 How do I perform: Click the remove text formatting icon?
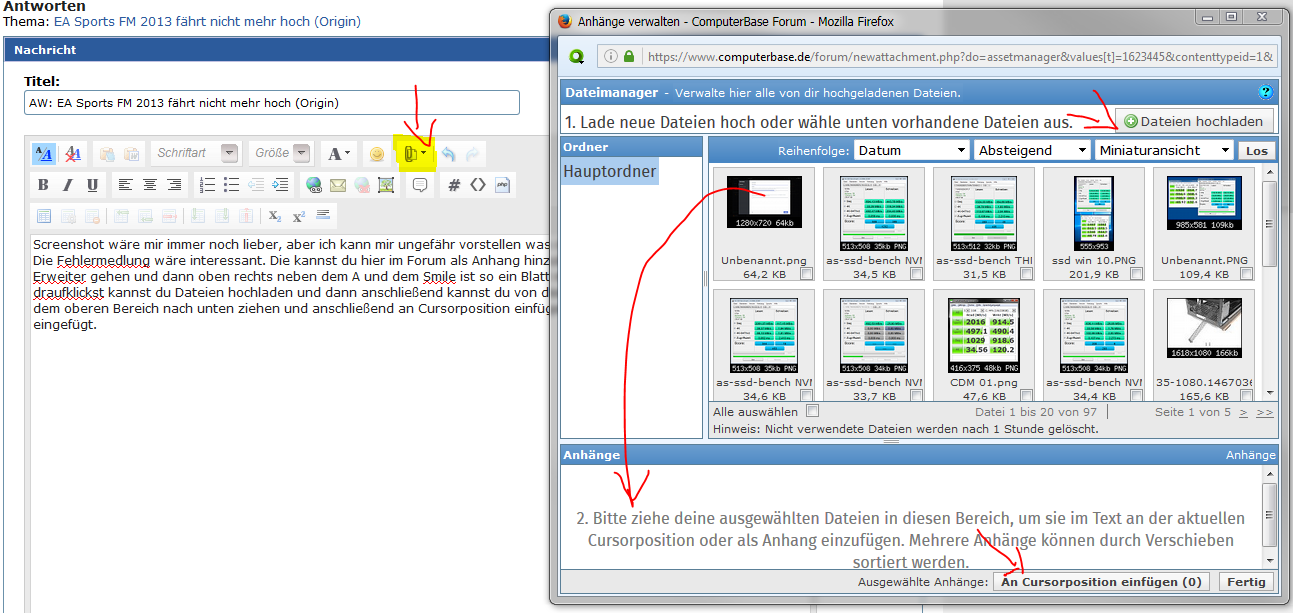[x=73, y=154]
